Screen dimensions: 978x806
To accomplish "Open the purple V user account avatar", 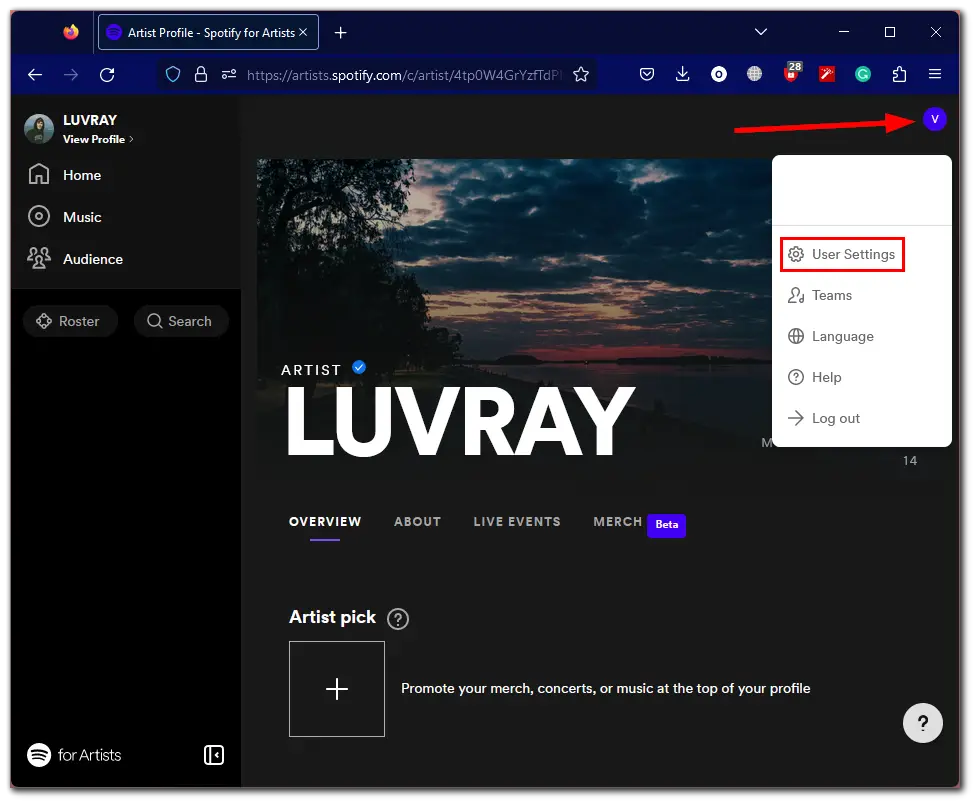I will 934,119.
